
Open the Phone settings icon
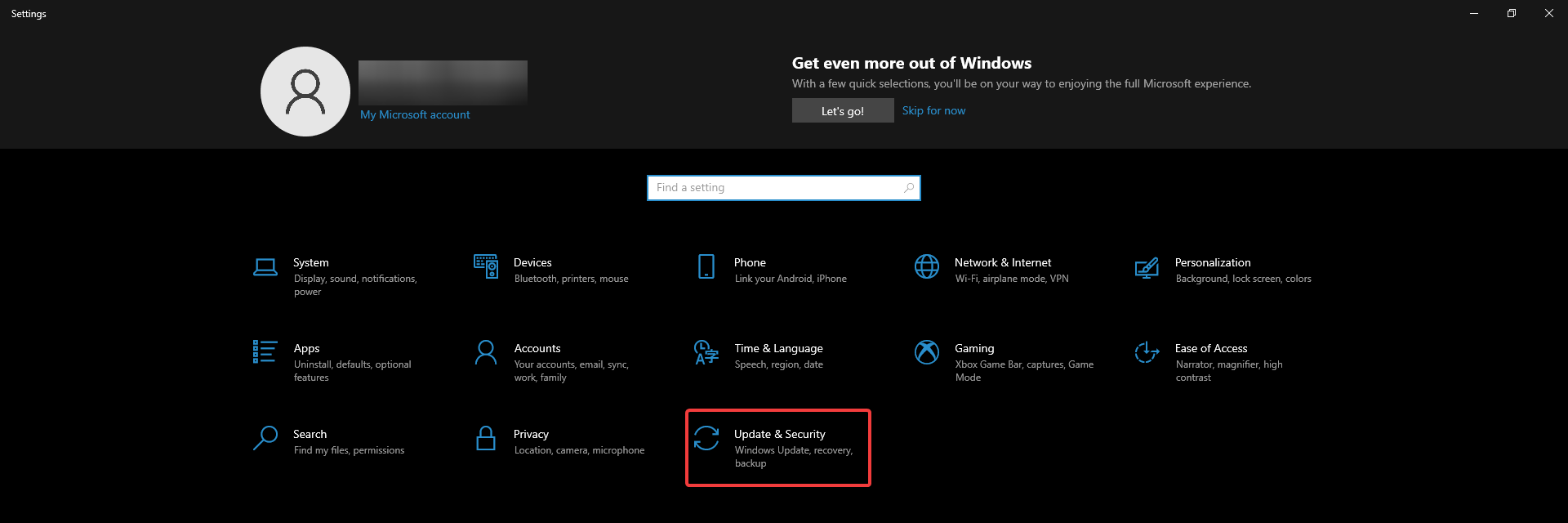pos(706,266)
